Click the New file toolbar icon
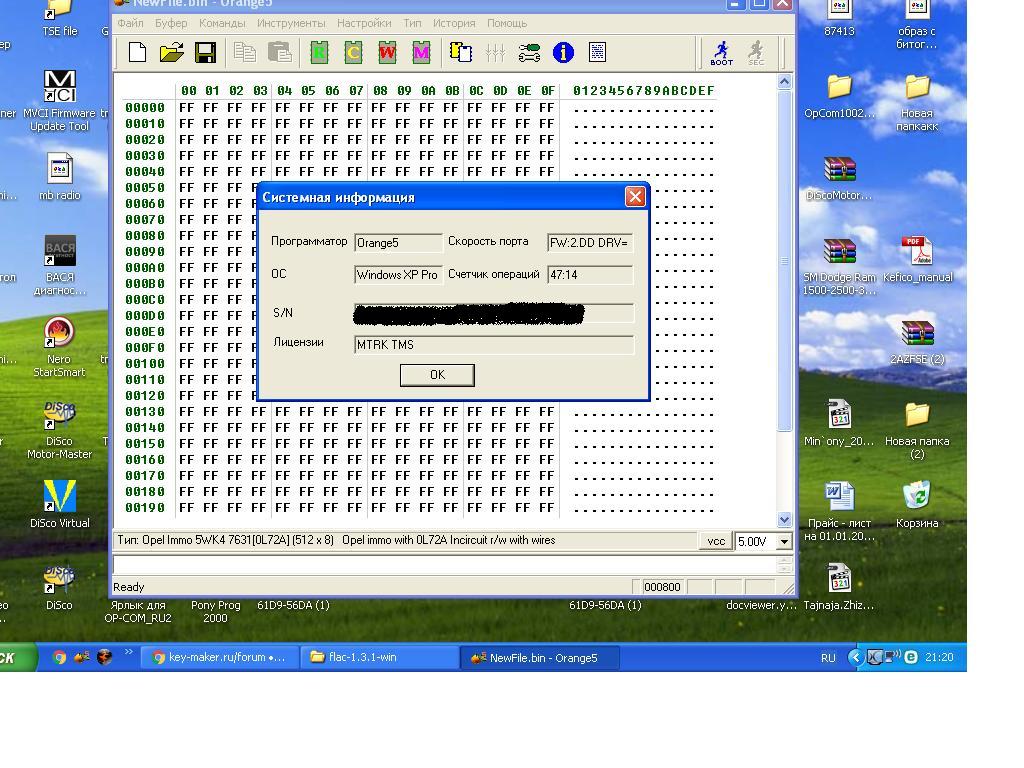This screenshot has height=768, width=1024. click(x=137, y=52)
